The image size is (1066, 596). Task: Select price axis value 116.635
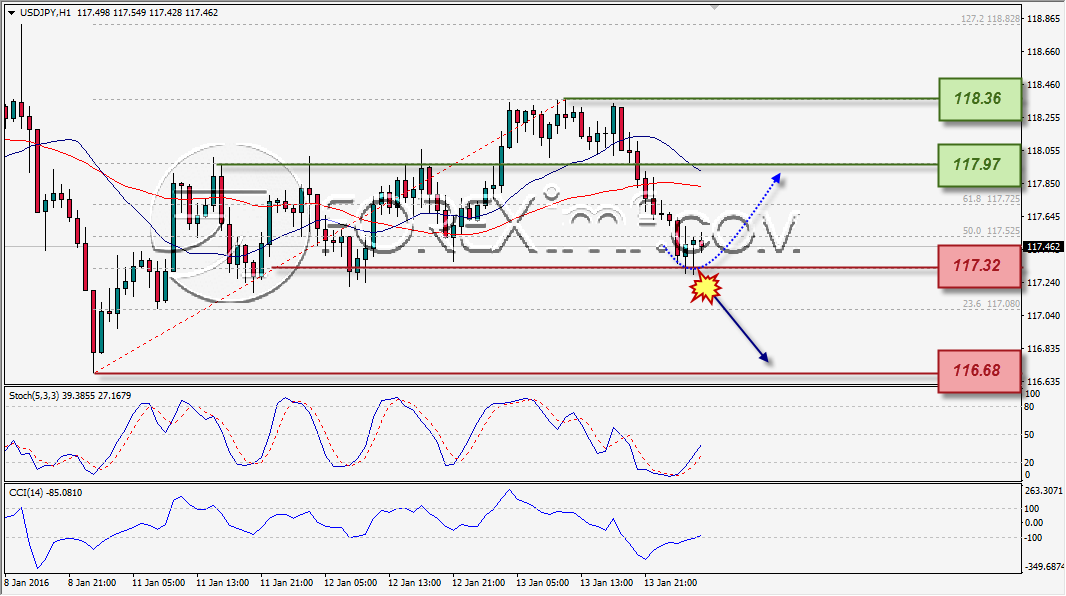[x=1043, y=381]
